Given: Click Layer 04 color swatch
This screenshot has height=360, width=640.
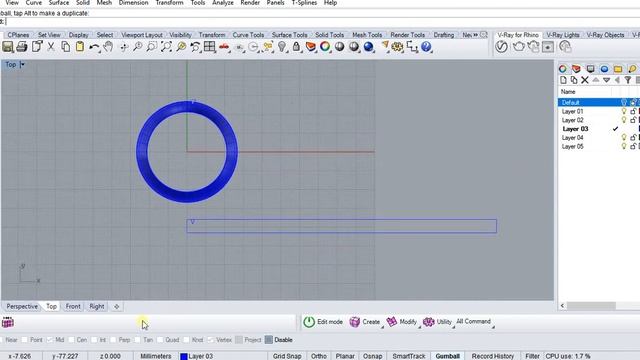Looking at the screenshot, I should click(639, 138).
